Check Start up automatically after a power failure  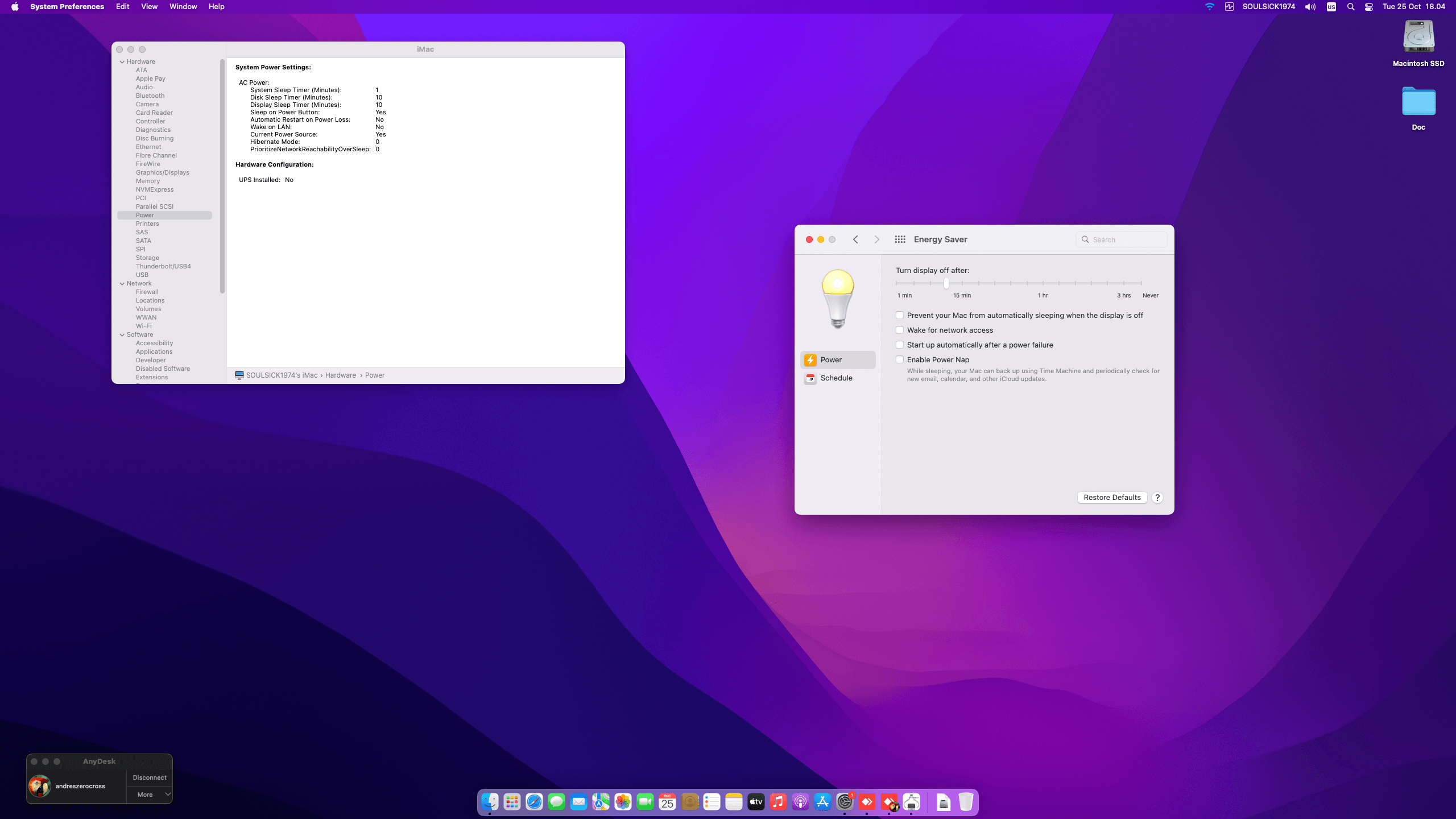tap(900, 345)
